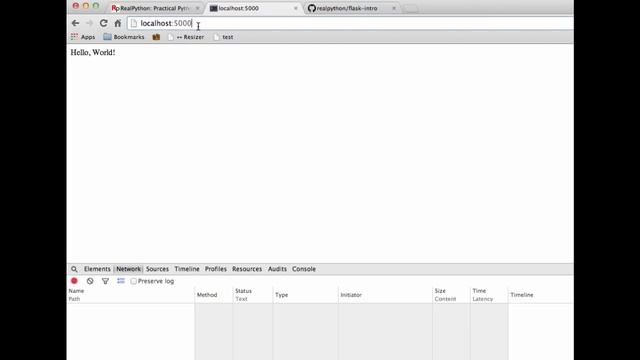This screenshot has height=360, width=640.
Task: Close the RealPython tab
Action: (198, 8)
